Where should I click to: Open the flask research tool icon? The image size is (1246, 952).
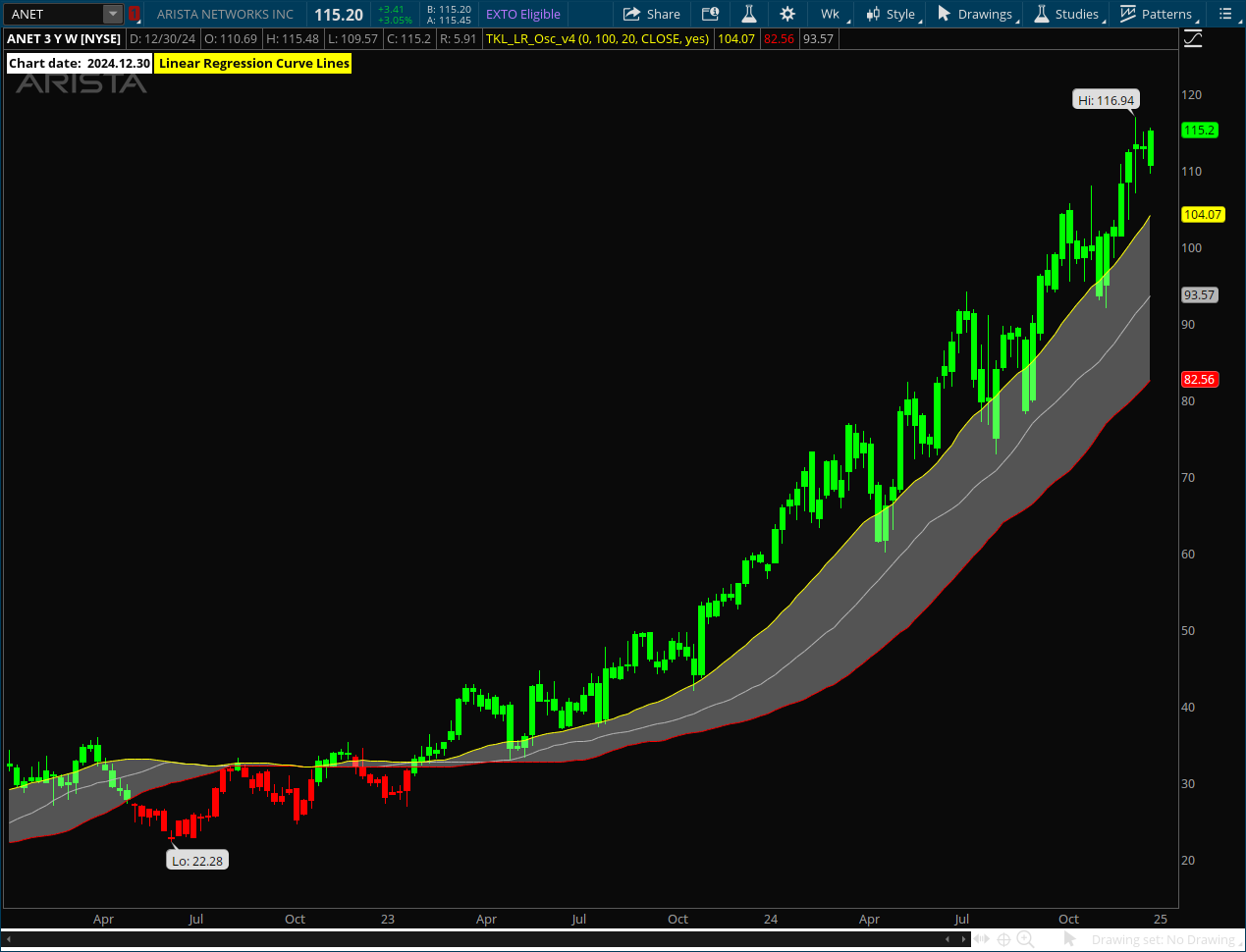tap(748, 14)
